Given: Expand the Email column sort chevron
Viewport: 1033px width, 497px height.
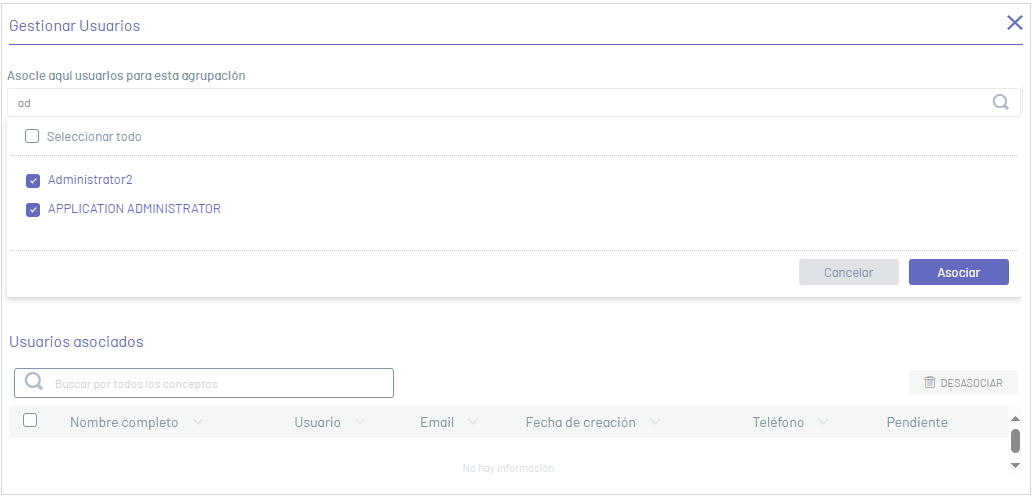Looking at the screenshot, I should click(x=473, y=422).
